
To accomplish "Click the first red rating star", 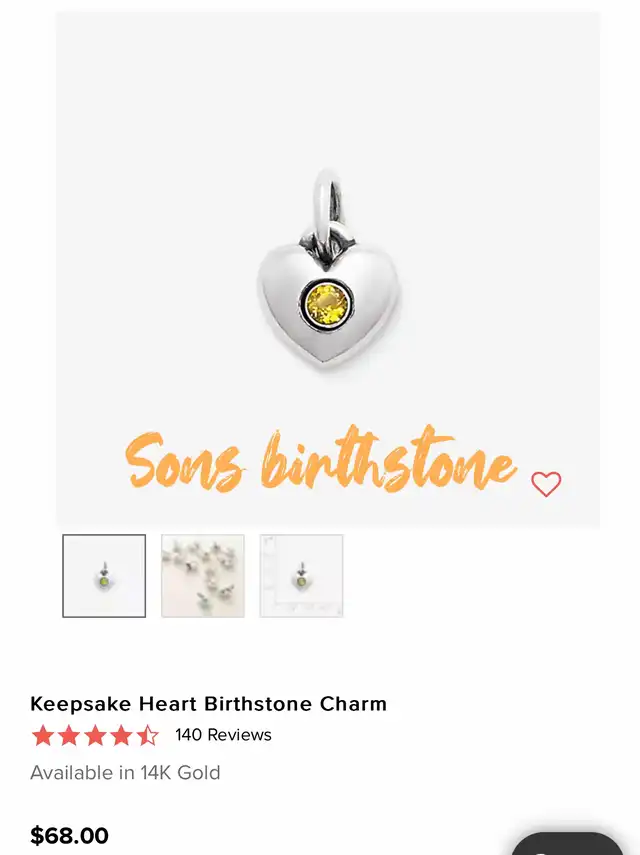I will pos(43,735).
